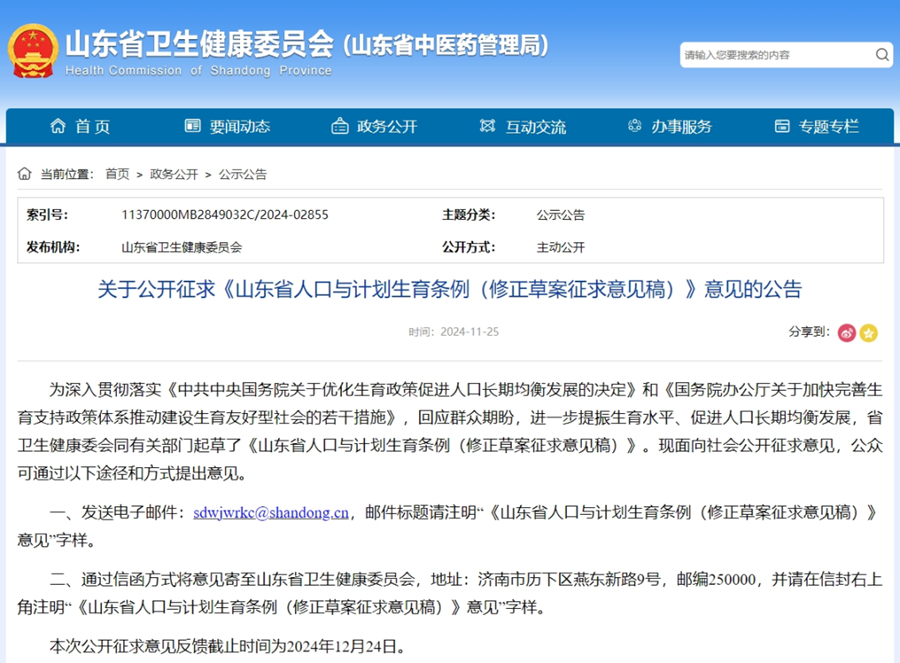Click the column icon beside 专题专栏

click(782, 126)
